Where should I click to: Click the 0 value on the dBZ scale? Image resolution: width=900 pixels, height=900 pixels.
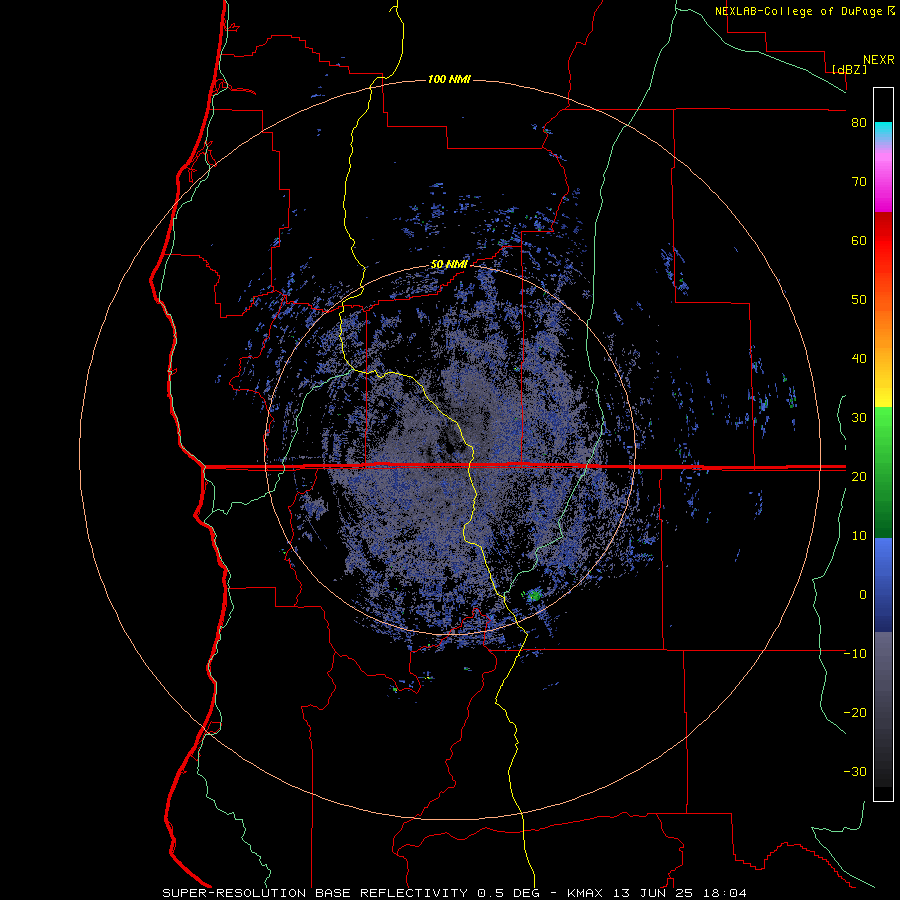pos(863,595)
